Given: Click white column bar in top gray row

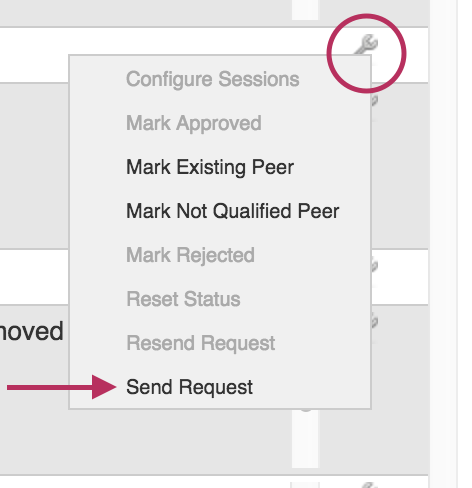Looking at the screenshot, I should [305, 10].
